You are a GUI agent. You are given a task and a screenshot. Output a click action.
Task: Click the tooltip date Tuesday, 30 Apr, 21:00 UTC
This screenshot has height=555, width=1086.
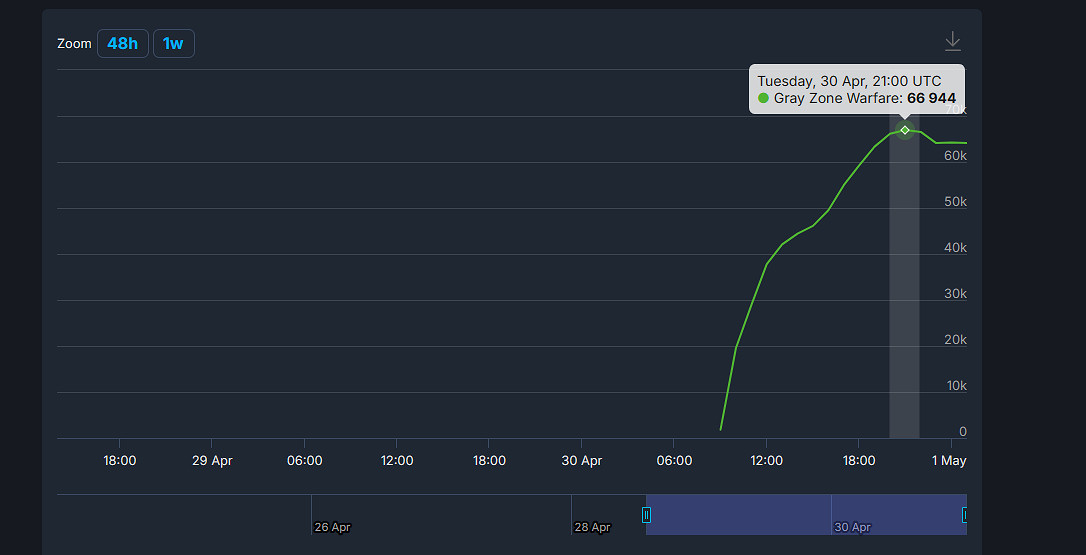click(849, 80)
